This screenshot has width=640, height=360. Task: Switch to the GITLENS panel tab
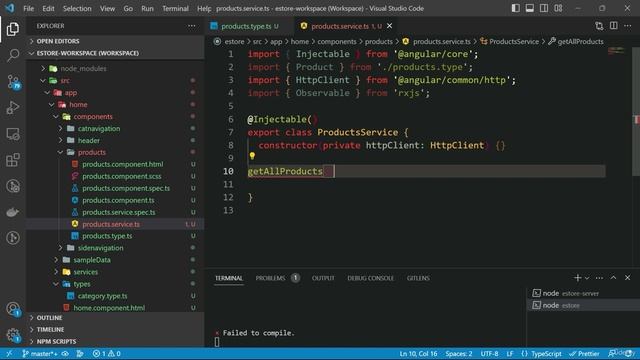pos(418,278)
